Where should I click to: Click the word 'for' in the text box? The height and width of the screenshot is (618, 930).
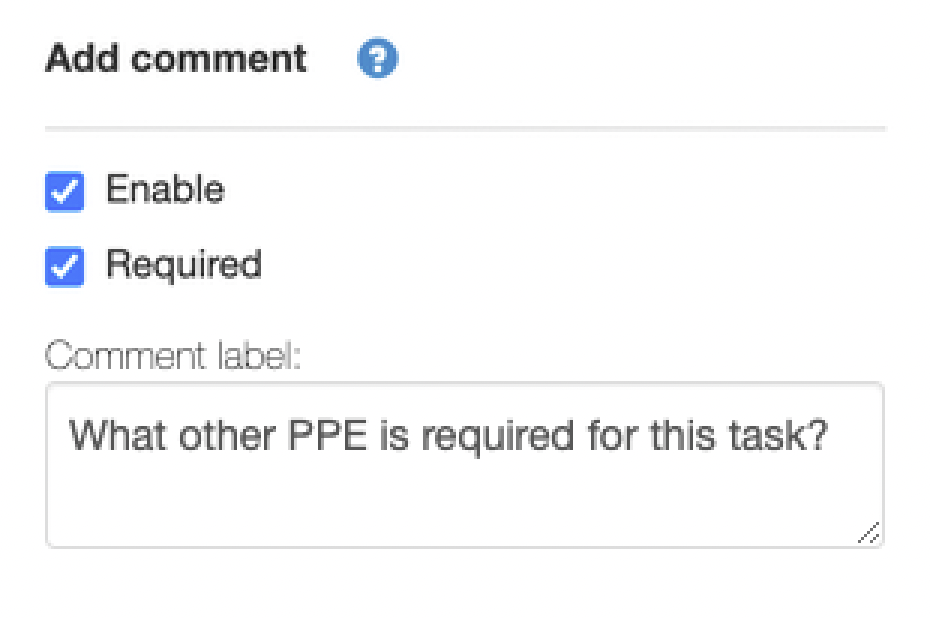[613, 435]
